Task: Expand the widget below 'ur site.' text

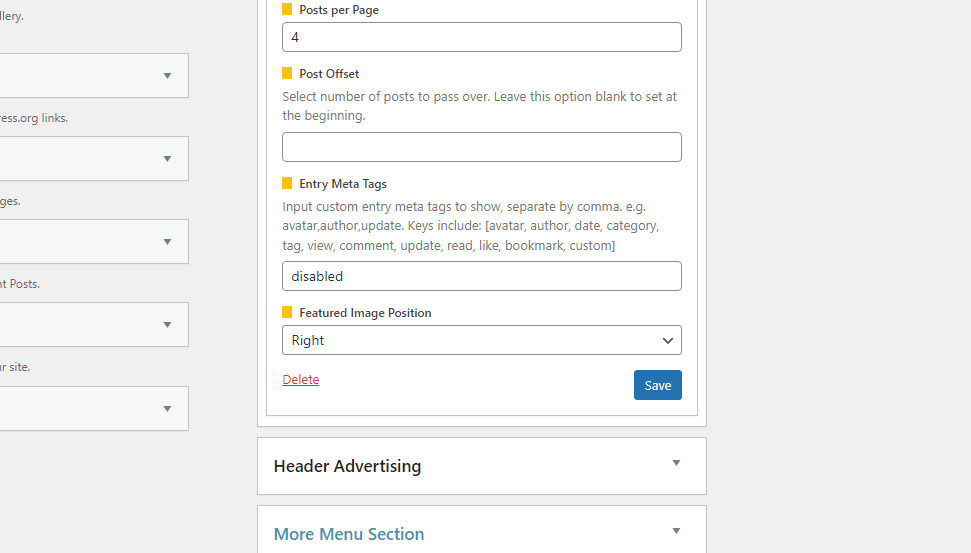Action: click(167, 409)
